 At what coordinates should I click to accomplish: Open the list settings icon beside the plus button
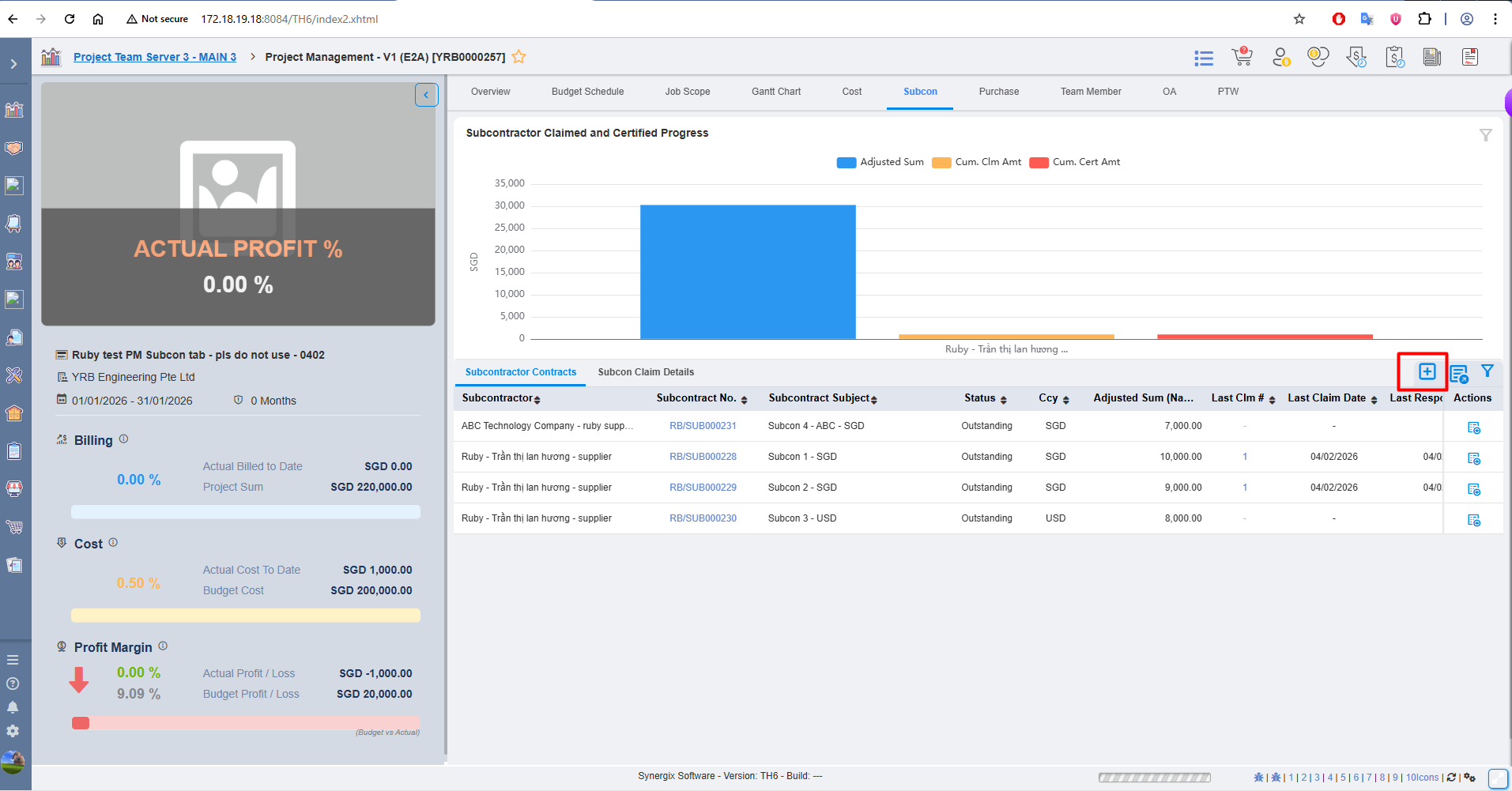[x=1459, y=373]
